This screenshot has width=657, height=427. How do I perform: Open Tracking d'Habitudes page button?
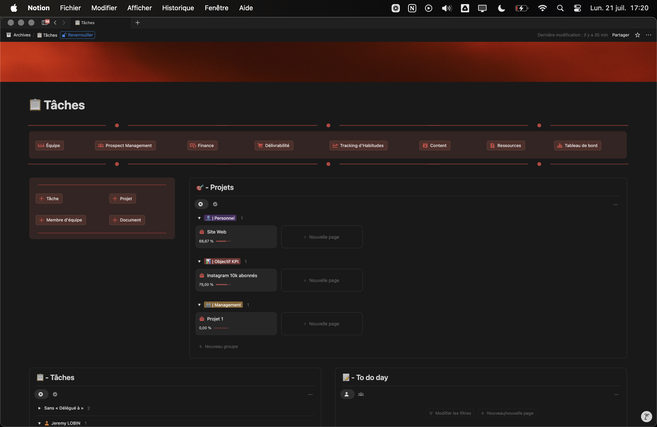358,145
